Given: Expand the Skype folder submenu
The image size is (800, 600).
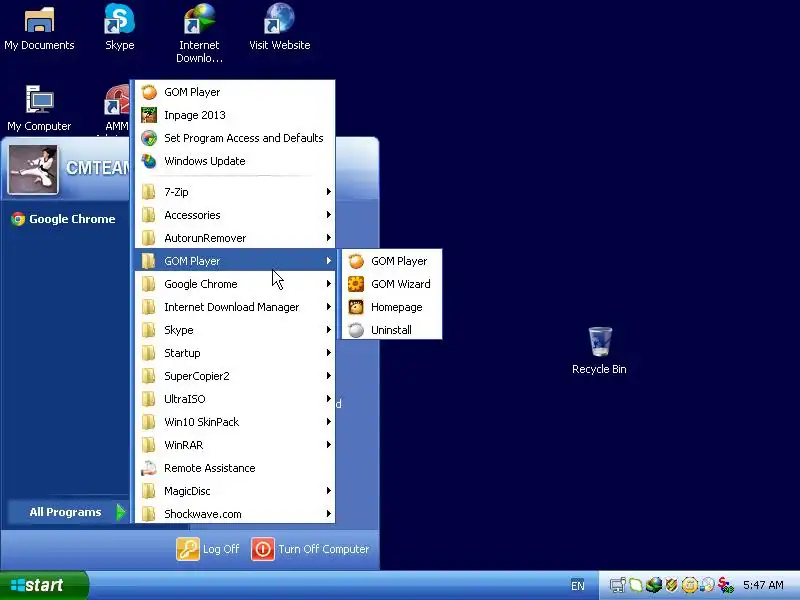Looking at the screenshot, I should [x=235, y=330].
